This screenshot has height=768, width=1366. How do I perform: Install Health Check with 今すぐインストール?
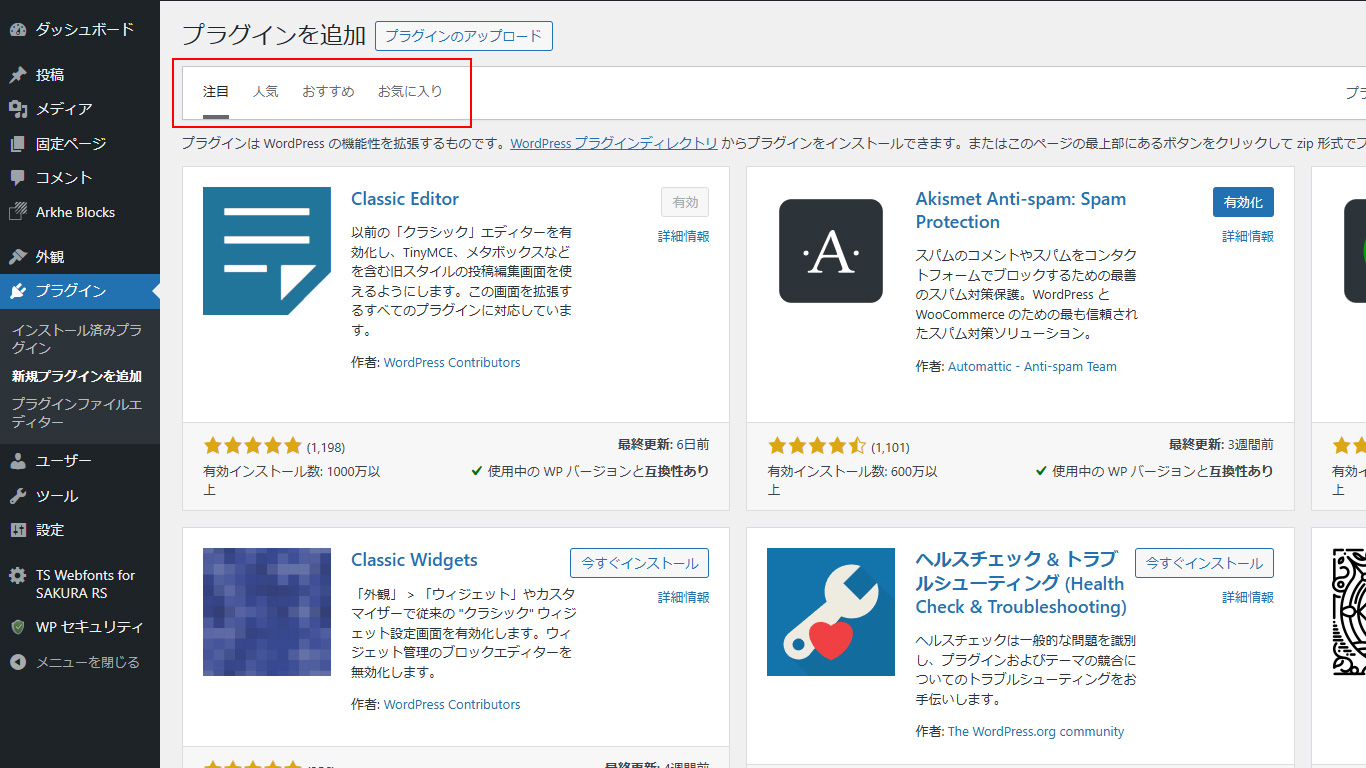point(1204,563)
